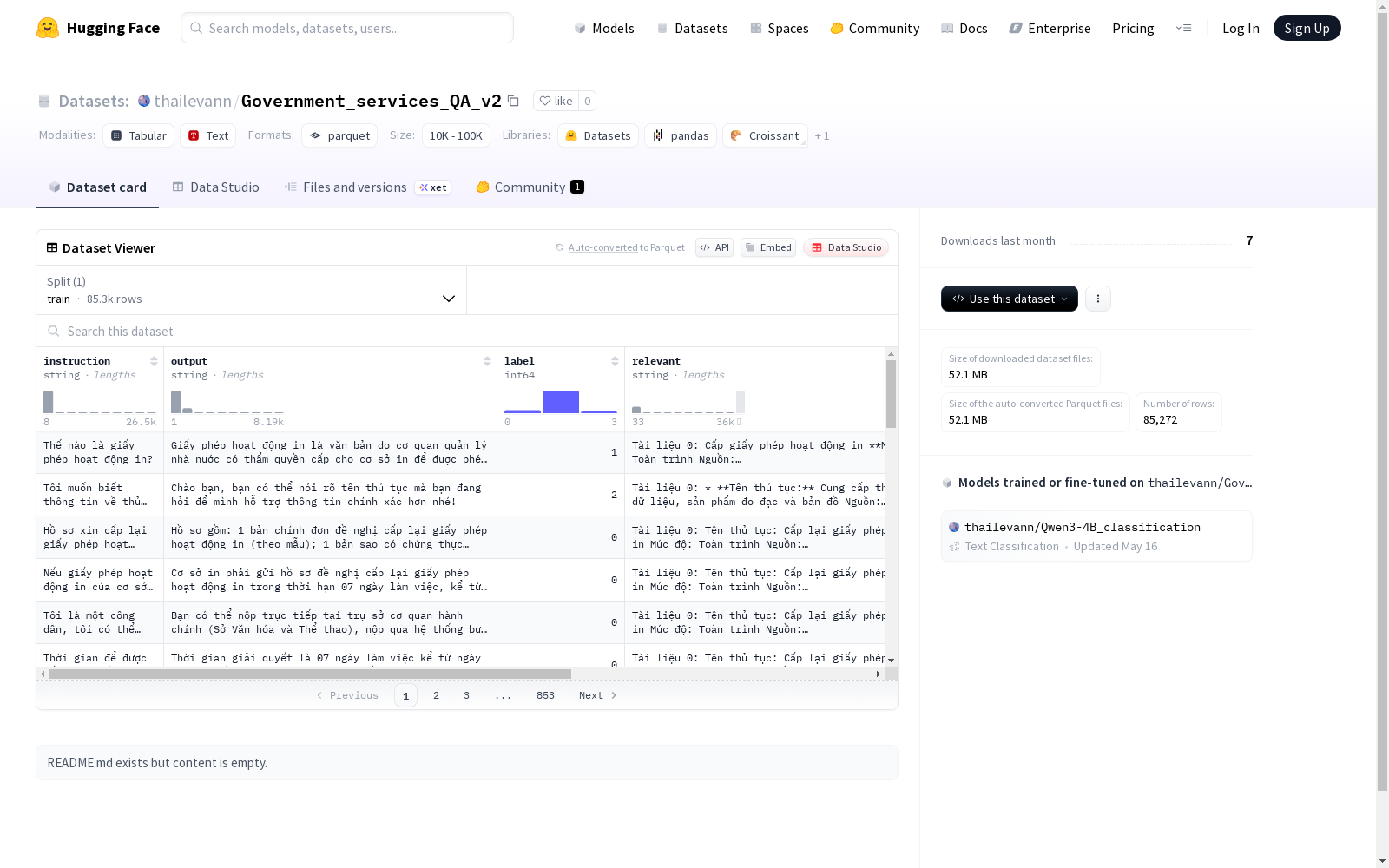Jump to page 853 of the dataset
The height and width of the screenshot is (868, 1389).
coord(545,695)
